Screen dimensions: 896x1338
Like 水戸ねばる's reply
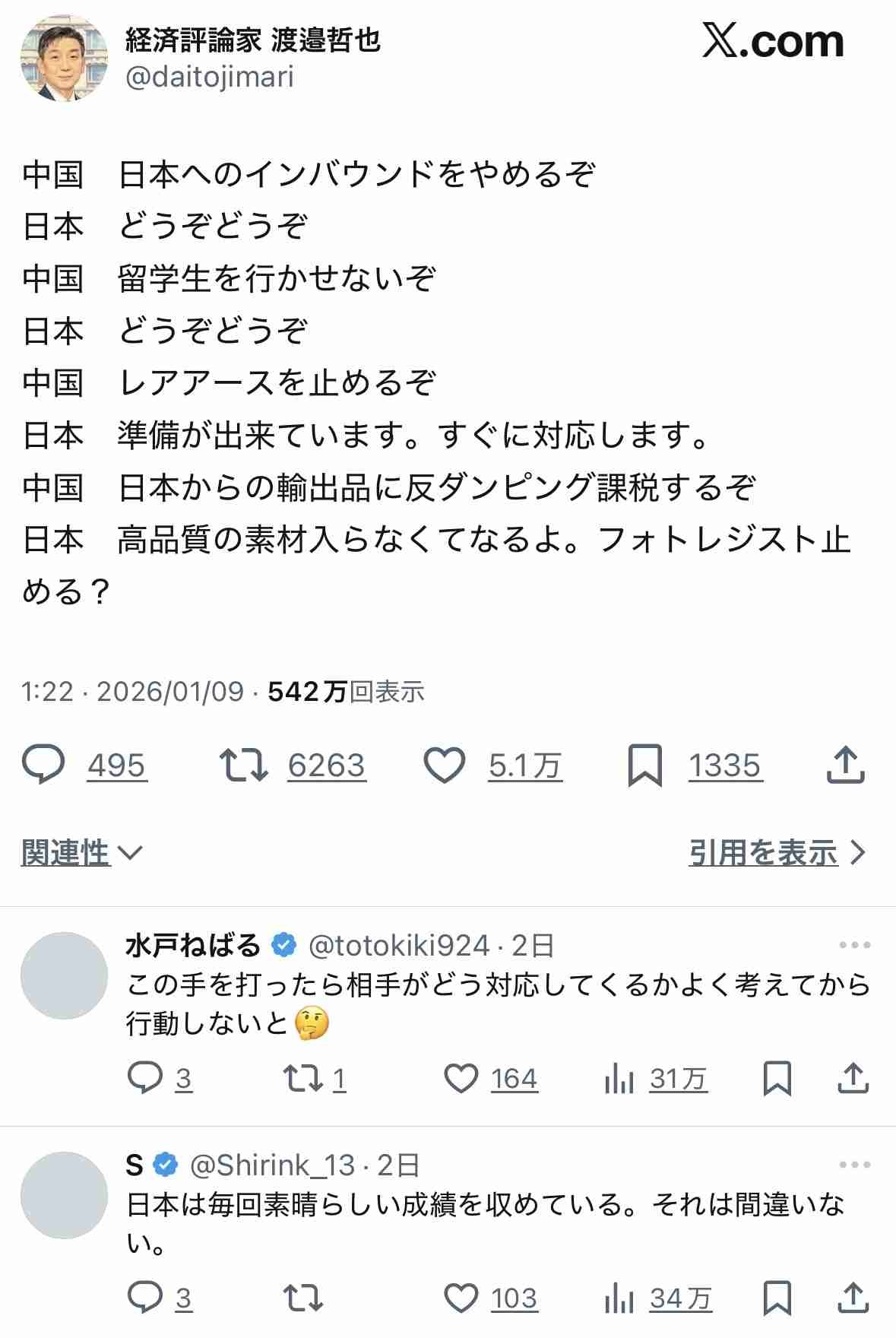pyautogui.click(x=461, y=1079)
